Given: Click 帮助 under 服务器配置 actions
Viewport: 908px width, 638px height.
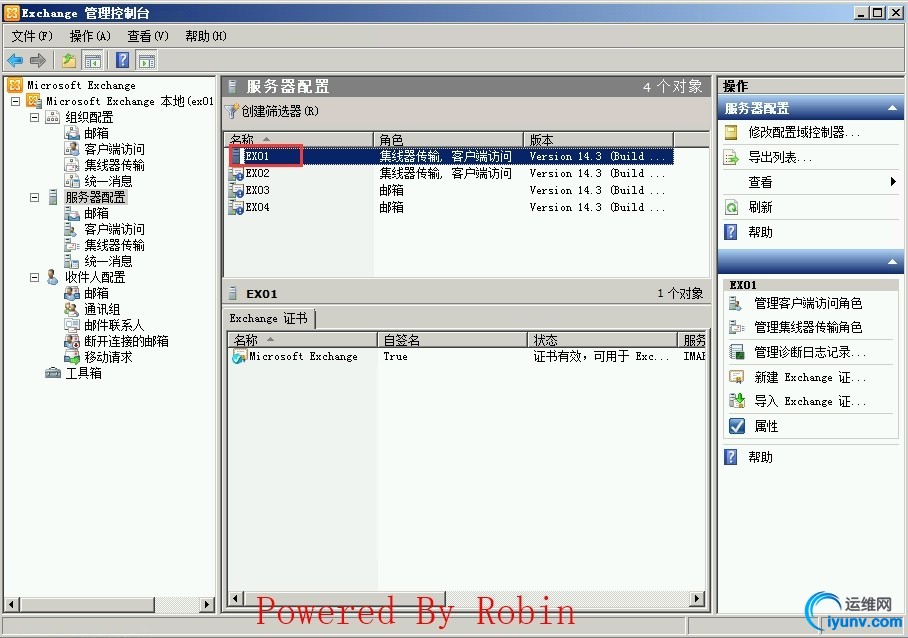Looking at the screenshot, I should [x=760, y=232].
